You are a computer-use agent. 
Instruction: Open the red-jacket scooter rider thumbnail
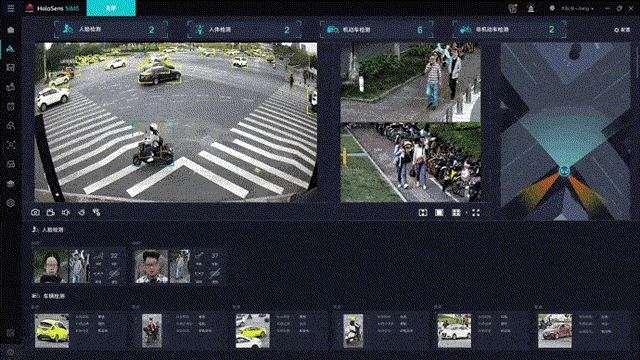[x=152, y=331]
